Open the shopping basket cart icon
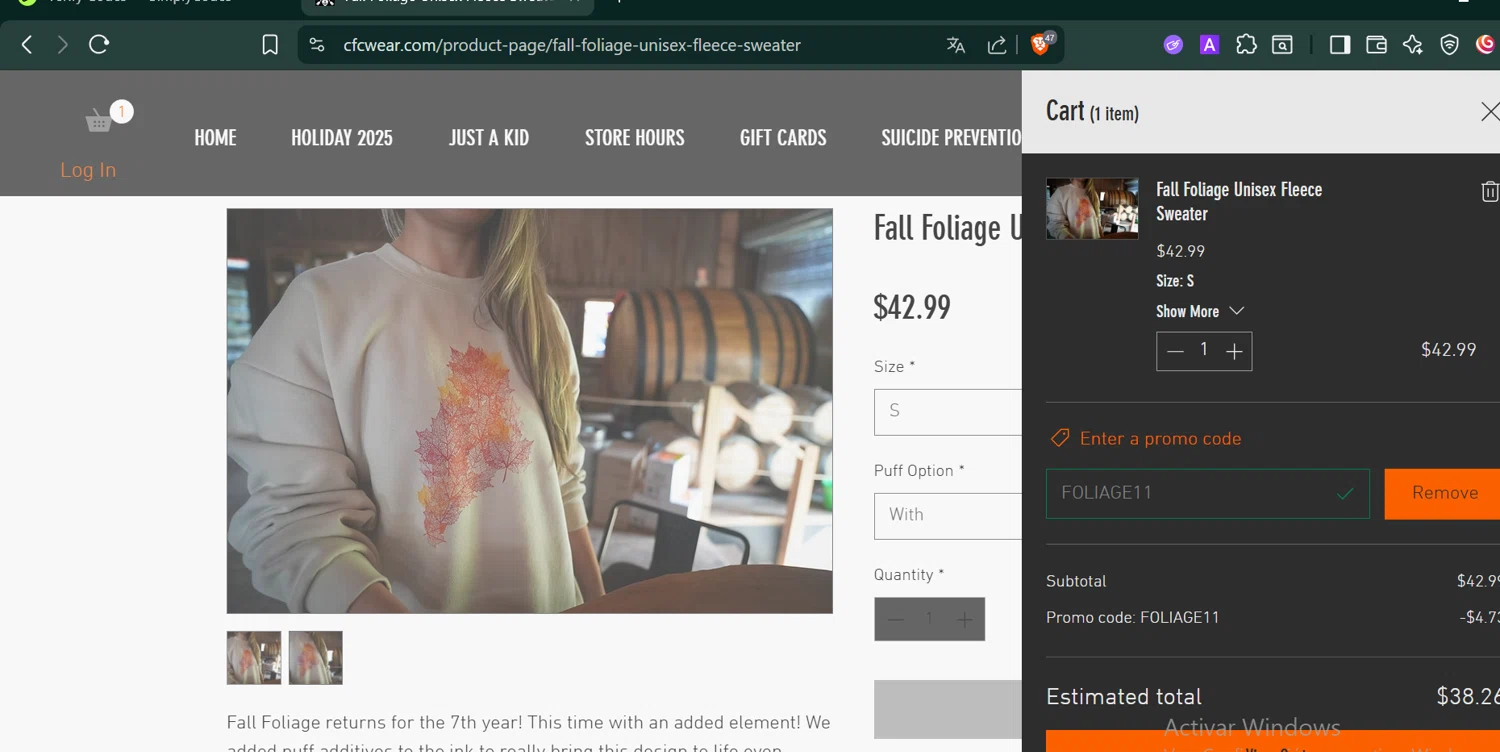Image resolution: width=1500 pixels, height=752 pixels. [100, 121]
